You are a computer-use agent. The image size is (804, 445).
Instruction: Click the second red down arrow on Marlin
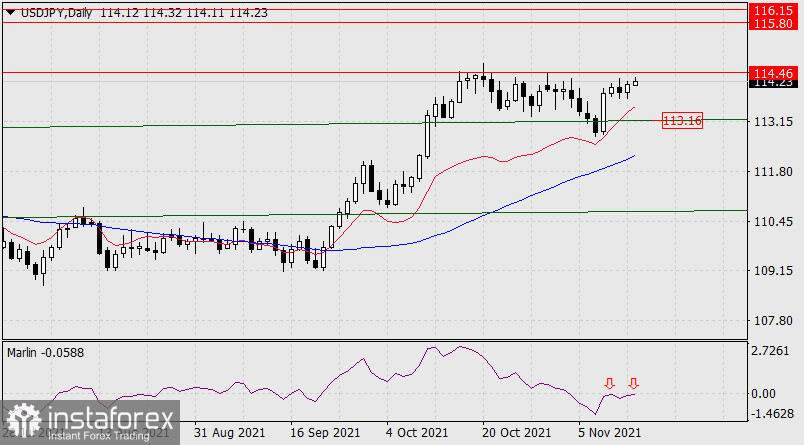pos(633,383)
